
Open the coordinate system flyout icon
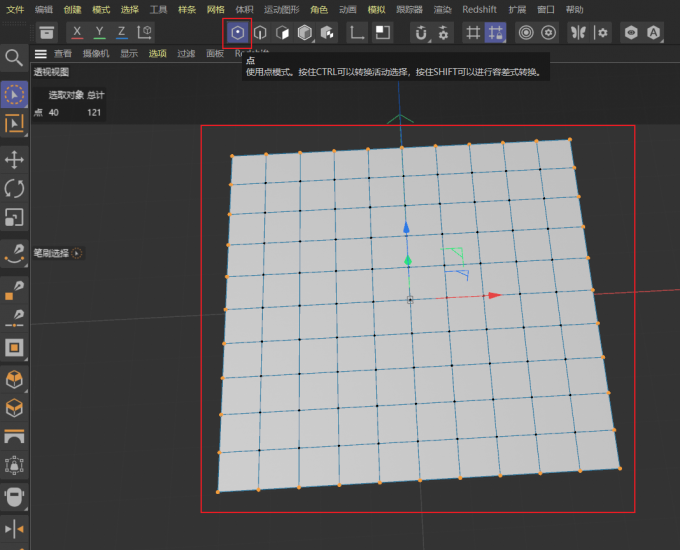point(144,33)
